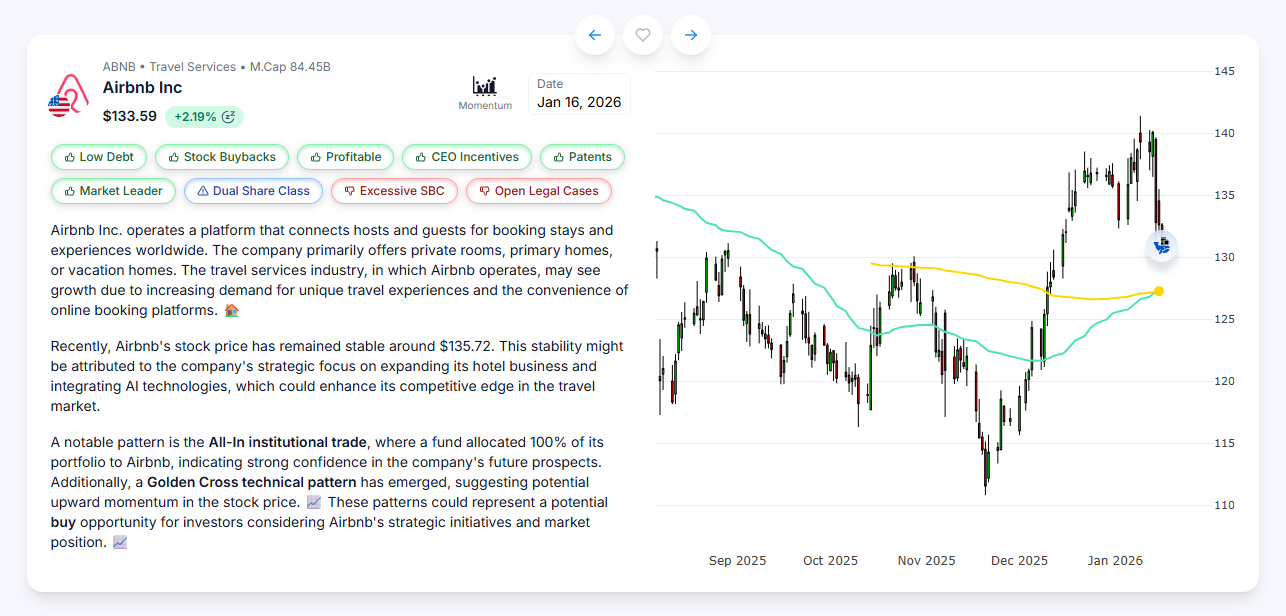
Task: Click the whale trade marker on chart
Action: [1161, 246]
